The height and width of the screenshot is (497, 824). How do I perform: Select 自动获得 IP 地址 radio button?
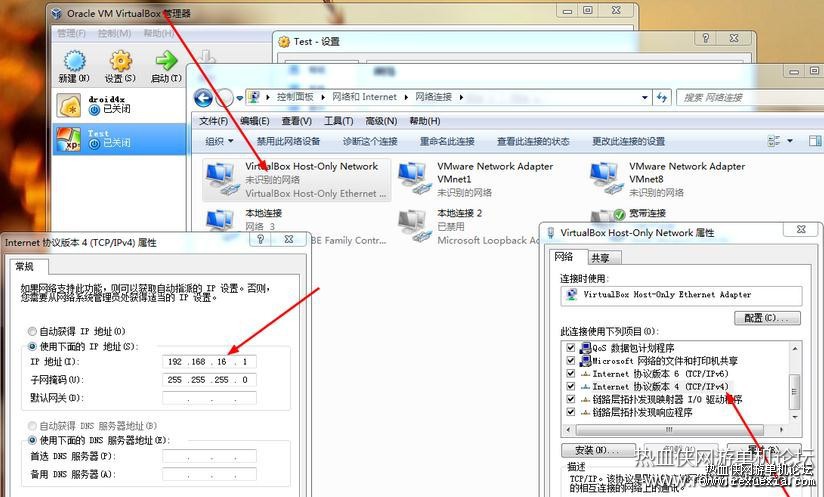coord(32,332)
